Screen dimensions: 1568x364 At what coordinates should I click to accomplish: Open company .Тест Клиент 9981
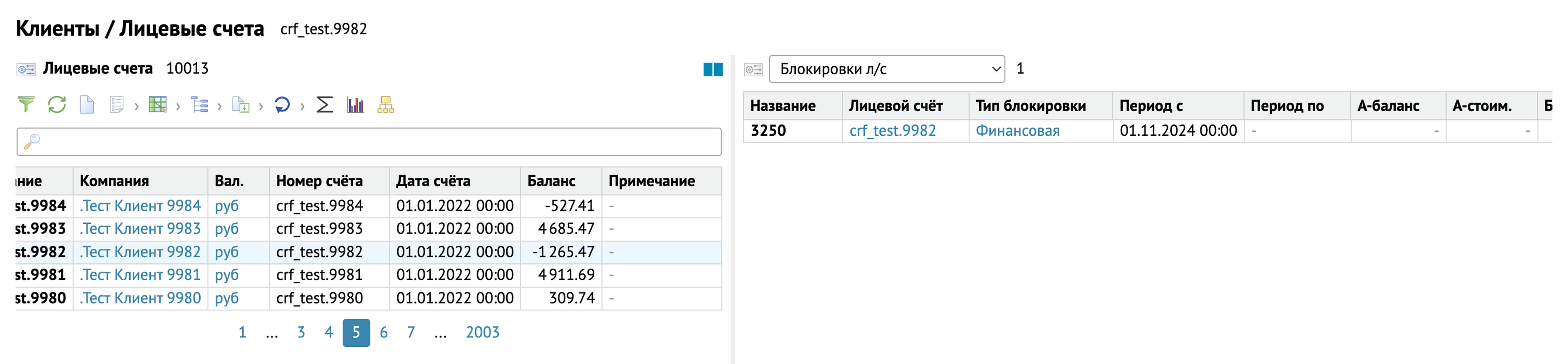point(140,275)
